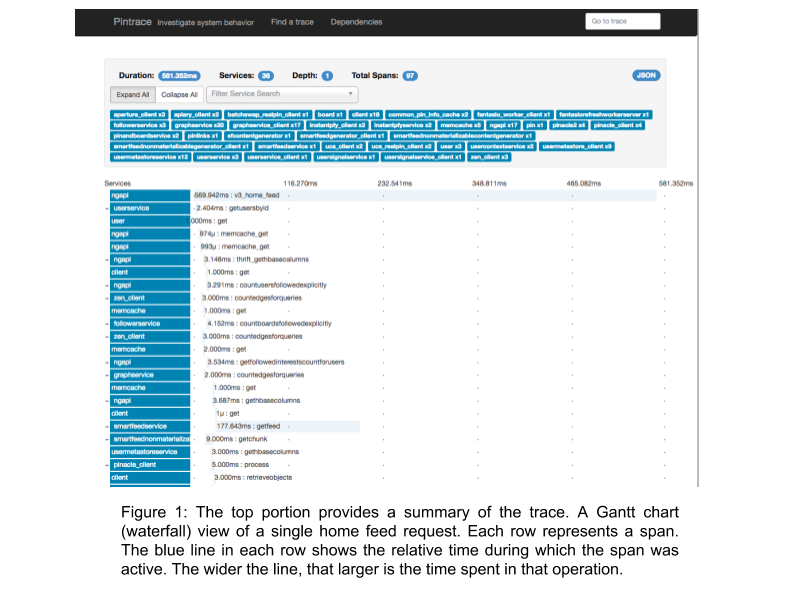
Task: Click the Duration 581.352ms badge
Action: [x=179, y=76]
